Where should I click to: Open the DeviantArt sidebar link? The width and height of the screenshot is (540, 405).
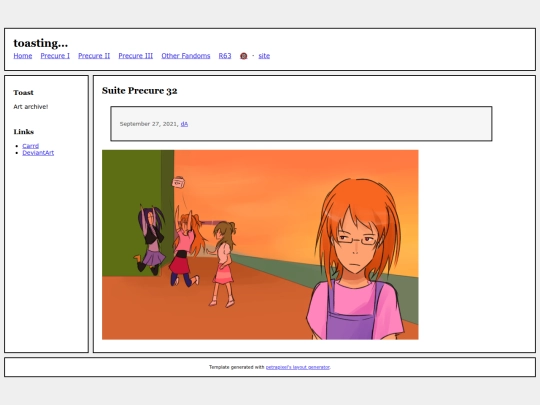(38, 153)
